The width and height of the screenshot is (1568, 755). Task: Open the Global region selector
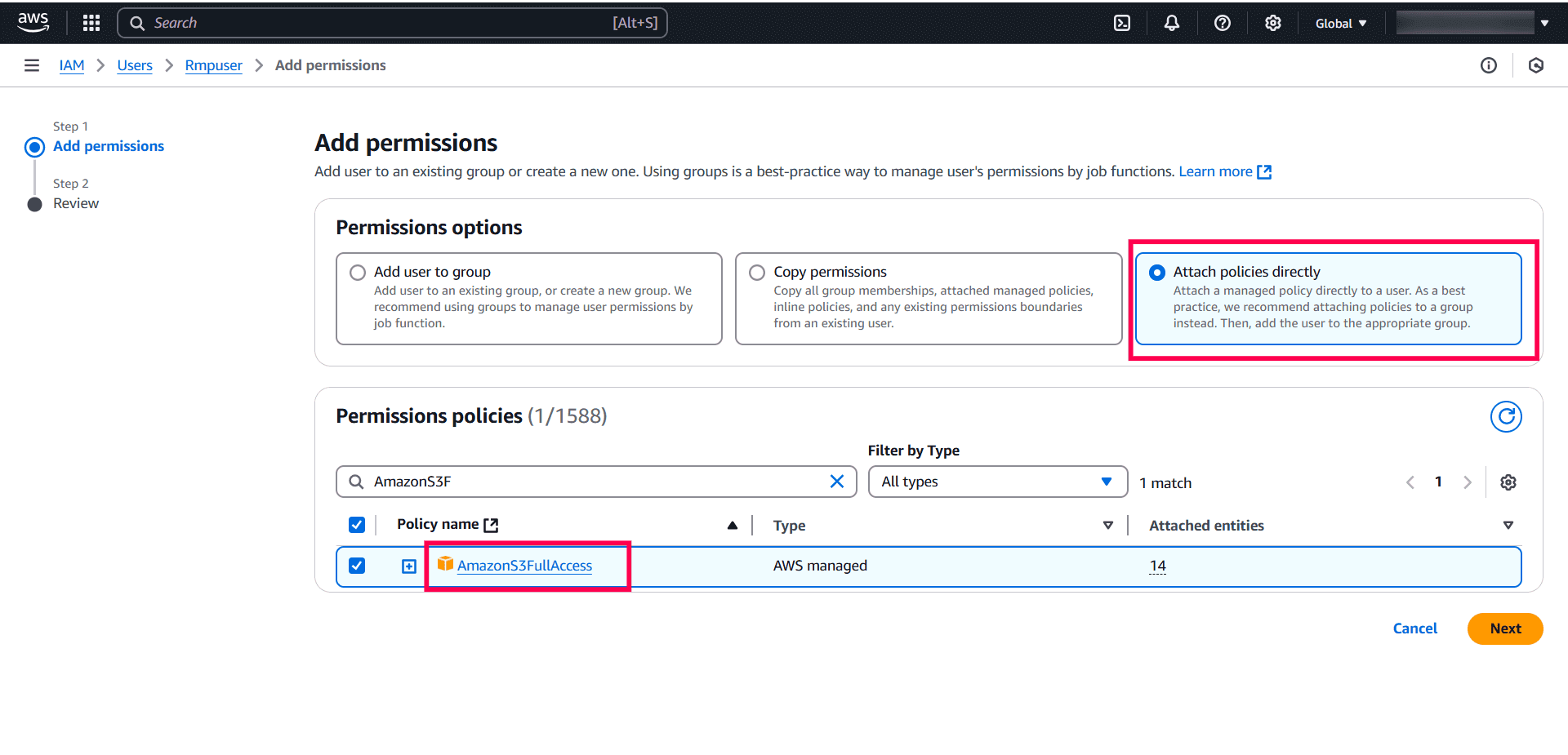tap(1340, 24)
